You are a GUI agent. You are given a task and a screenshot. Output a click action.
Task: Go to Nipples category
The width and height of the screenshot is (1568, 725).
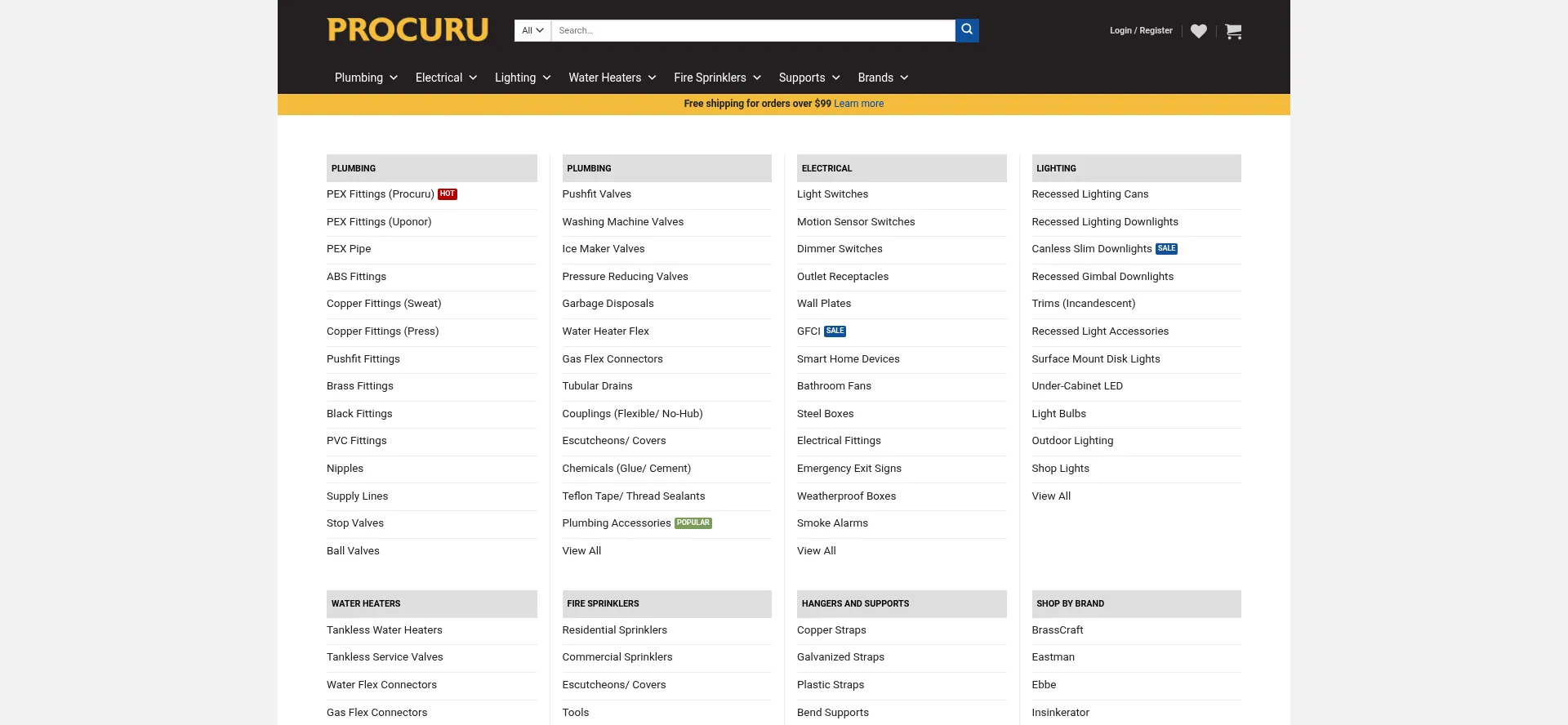tap(345, 469)
